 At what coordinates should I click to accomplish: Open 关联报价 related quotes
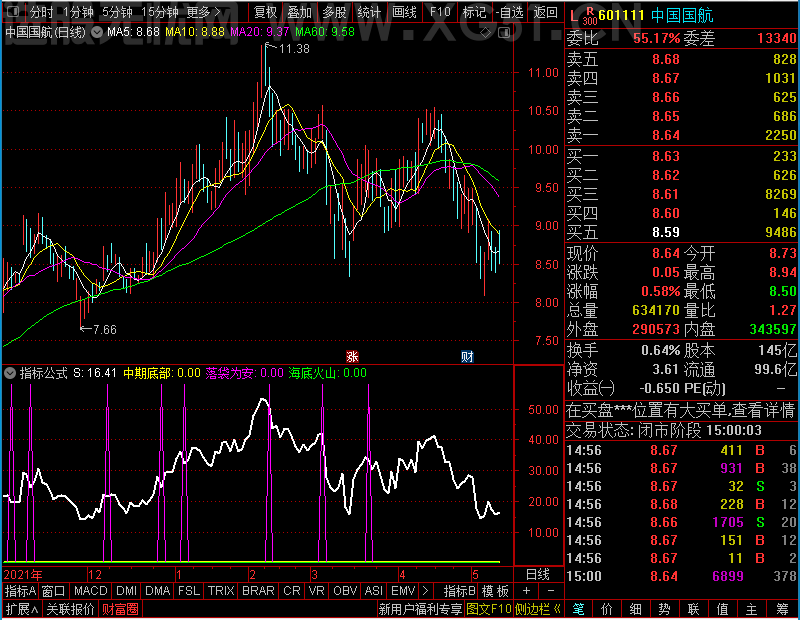pos(70,609)
